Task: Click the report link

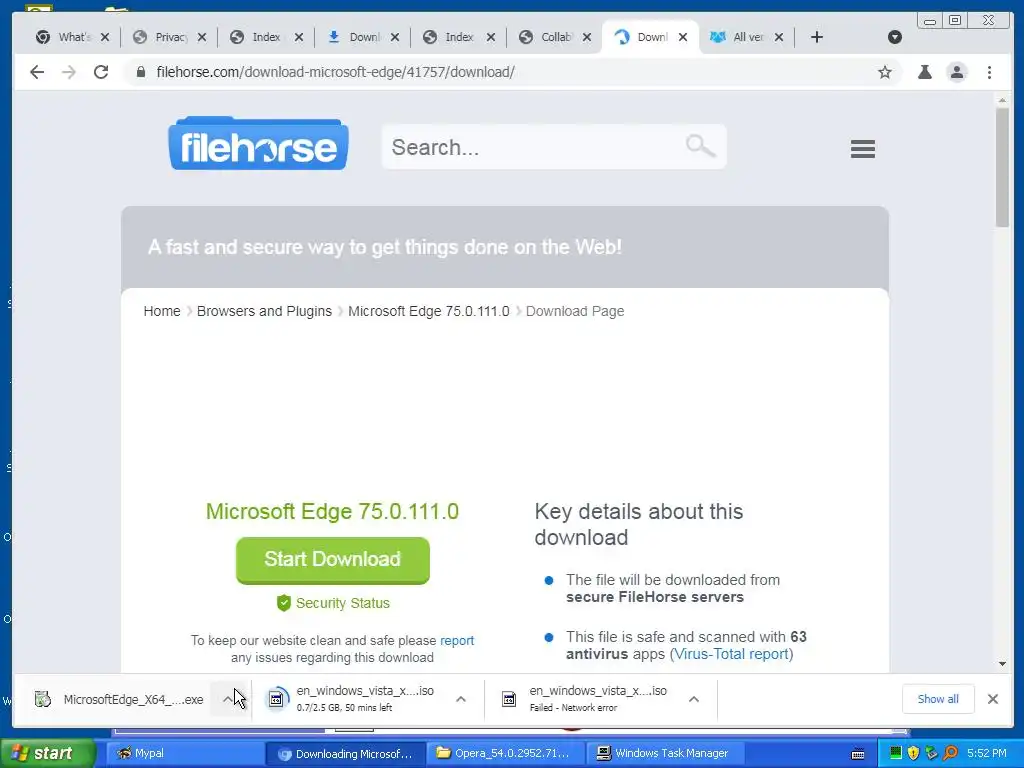Action: [457, 641]
